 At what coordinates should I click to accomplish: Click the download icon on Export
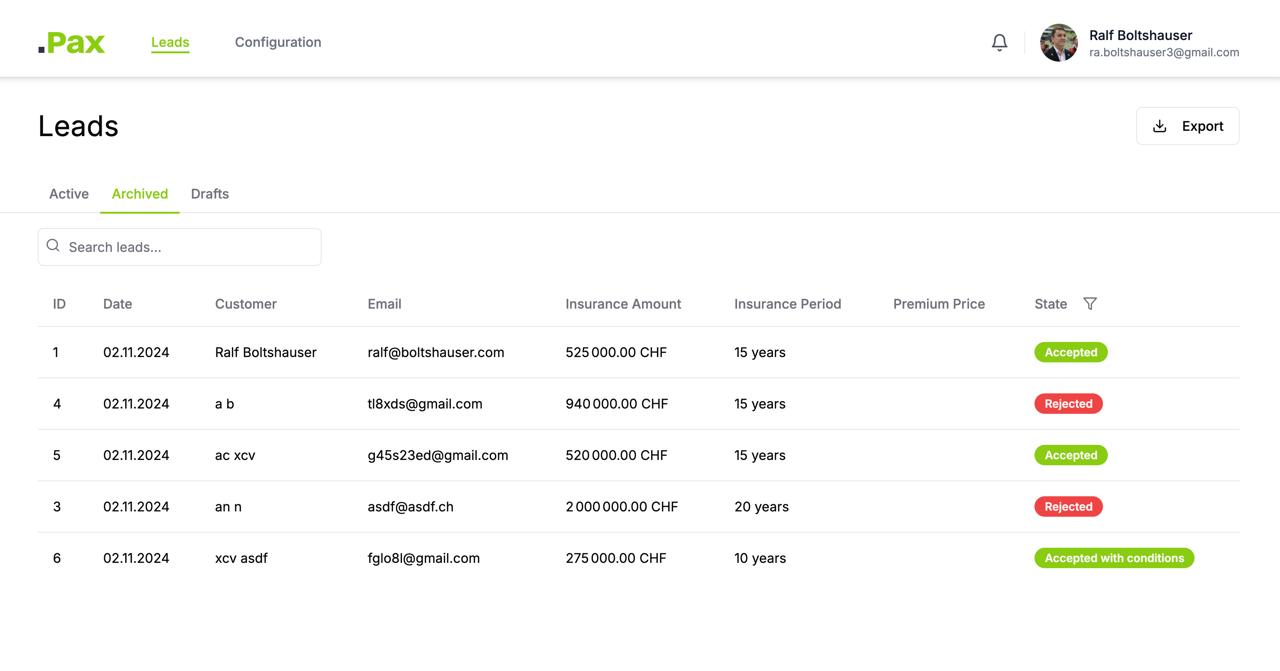[x=1160, y=126]
